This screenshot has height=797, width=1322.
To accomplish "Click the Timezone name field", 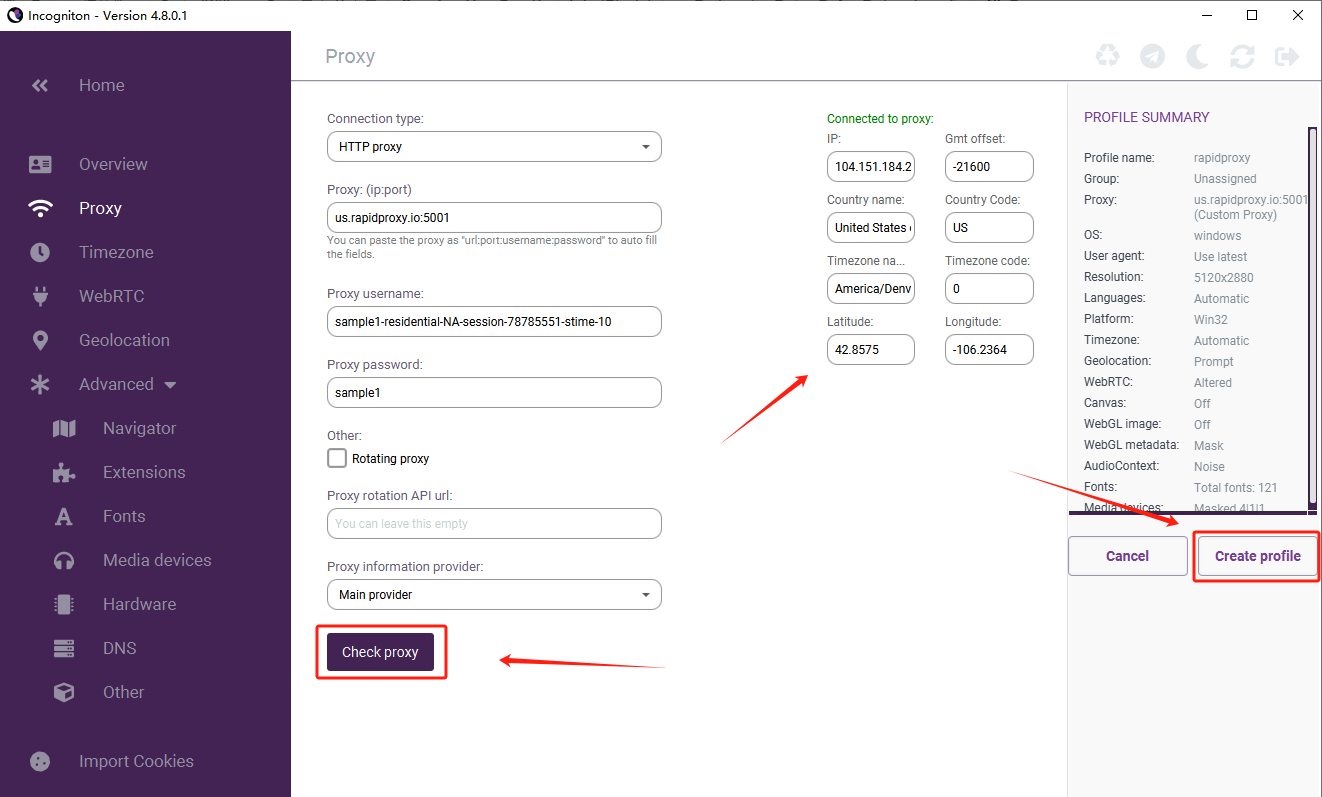I will point(871,288).
